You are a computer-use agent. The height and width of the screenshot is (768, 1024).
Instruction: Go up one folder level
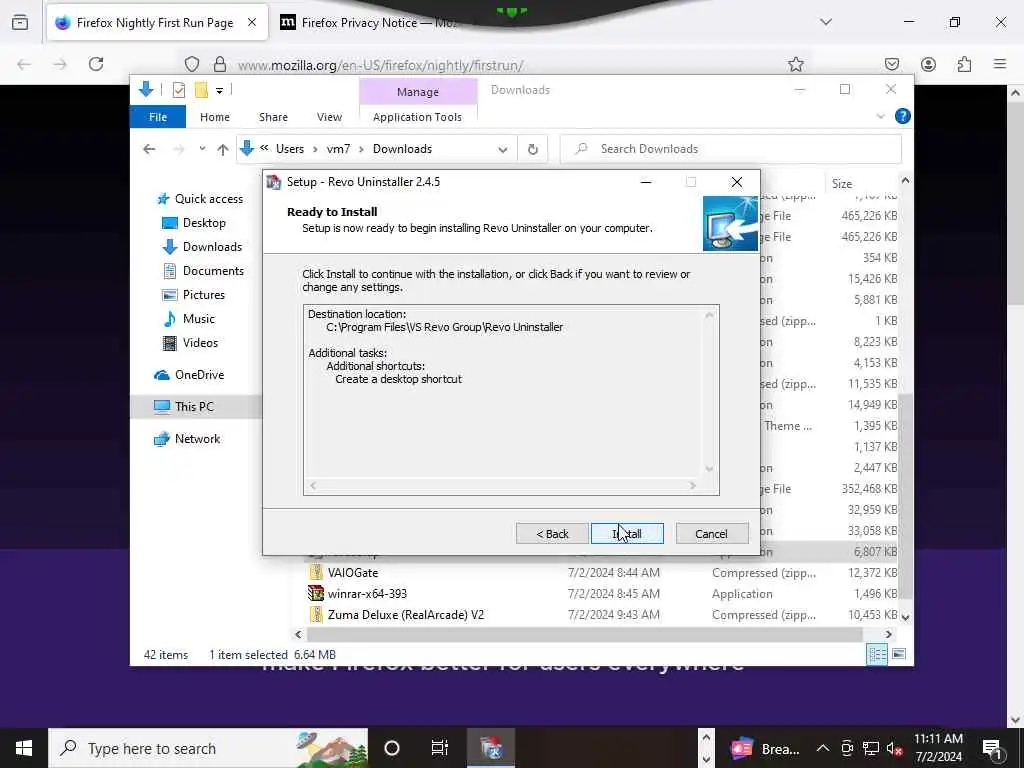pos(223,150)
